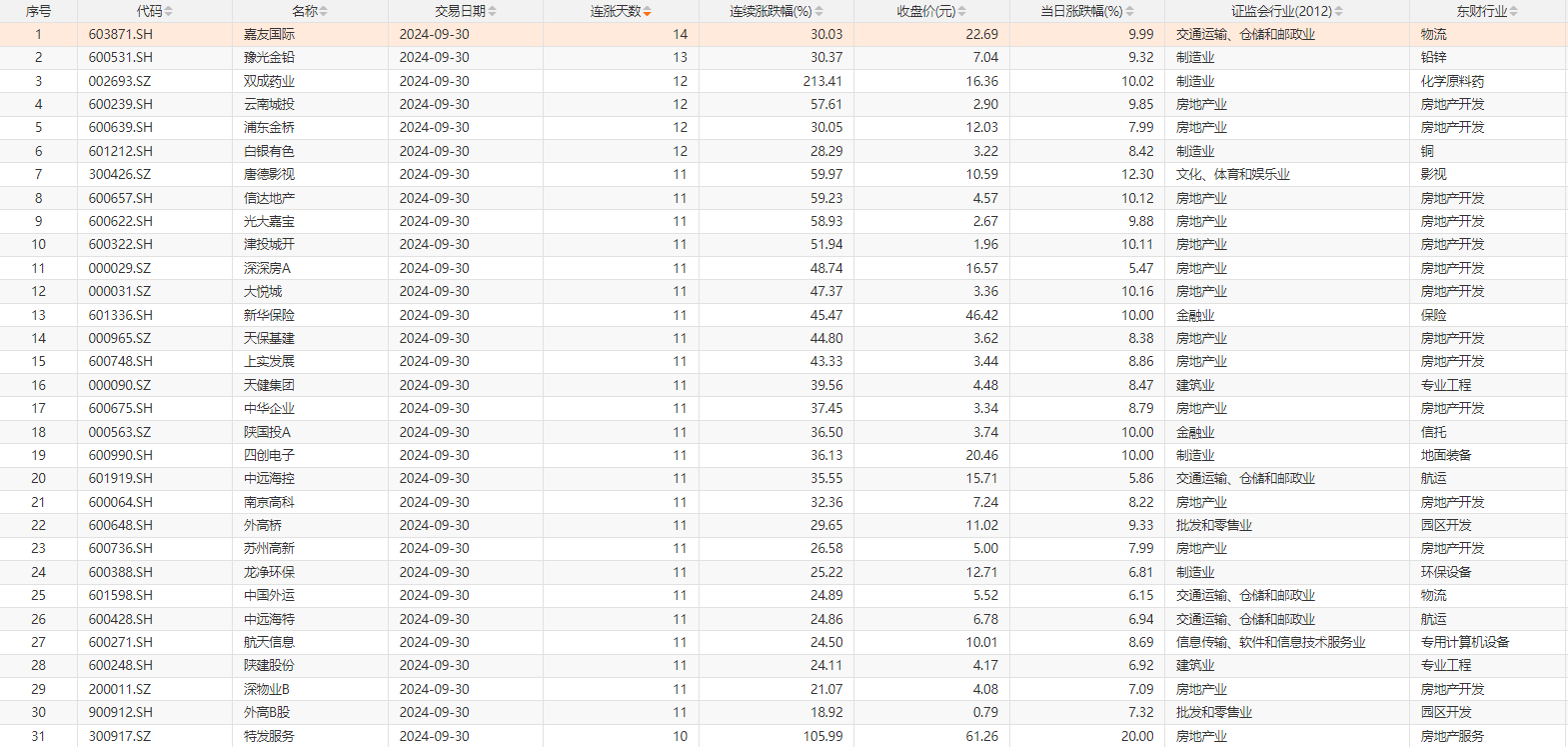The image size is (1568, 747).
Task: Click the 铜 industry cell
Action: (1427, 151)
